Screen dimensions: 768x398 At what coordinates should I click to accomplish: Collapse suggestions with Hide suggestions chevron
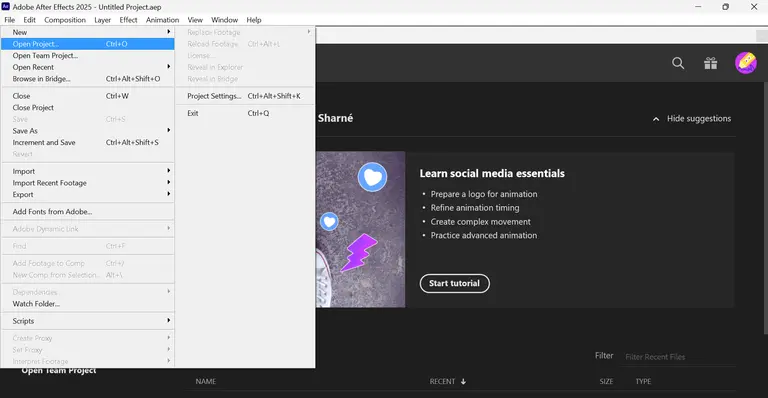656,119
